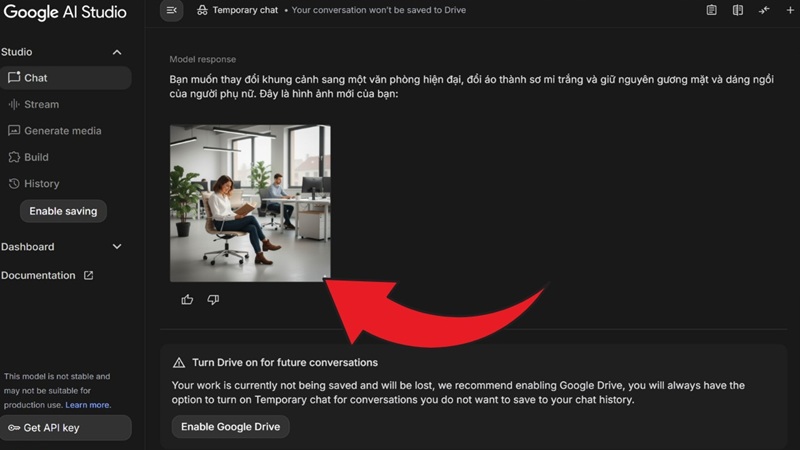
Task: Click the Enable saving button
Action: 63,211
